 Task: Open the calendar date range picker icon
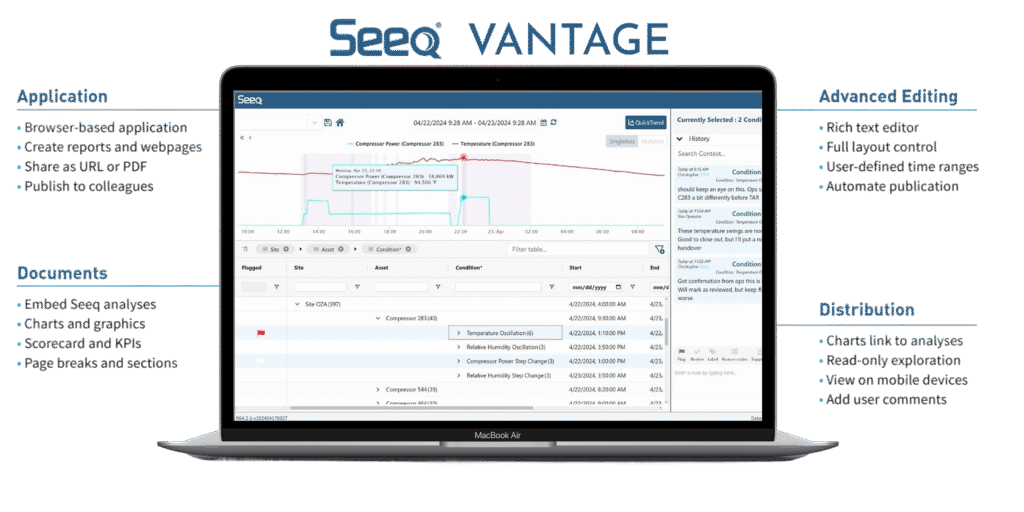tap(543, 123)
